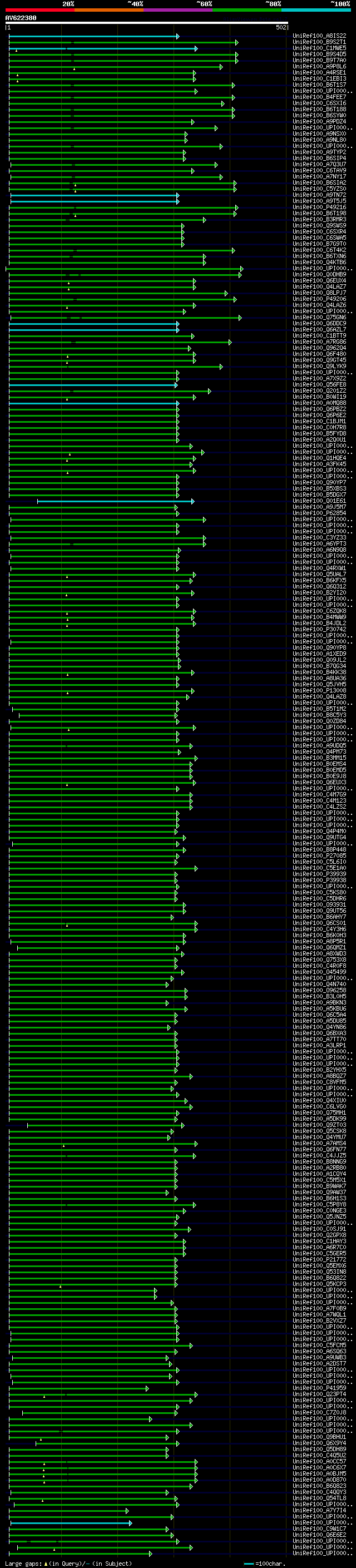Click hit label UniRef100_Q90YP7
Viewport: 356px width, 1568px height.
coord(319,483)
